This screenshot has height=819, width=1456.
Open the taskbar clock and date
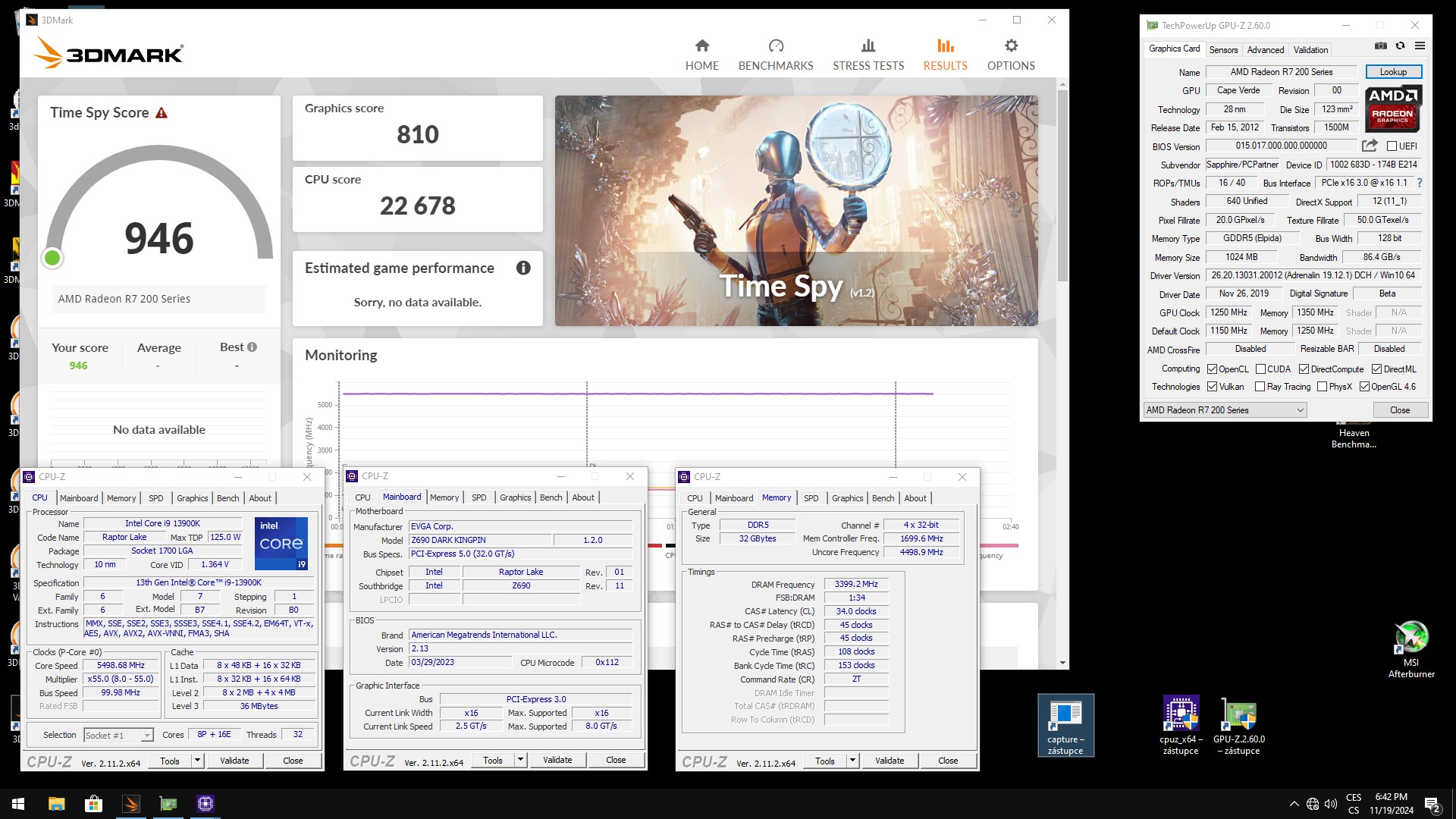coord(1391,804)
